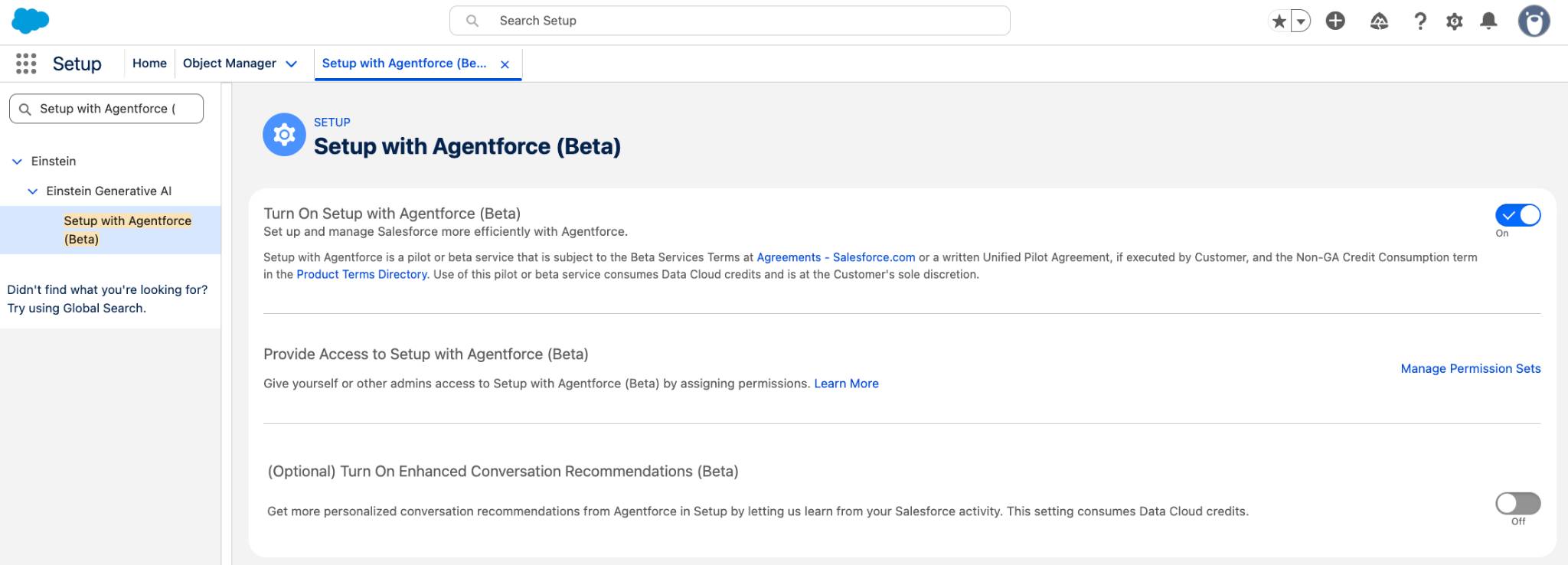Click the Einstein Generative AI label
Image resolution: width=1568 pixels, height=565 pixels.
pyautogui.click(x=109, y=191)
